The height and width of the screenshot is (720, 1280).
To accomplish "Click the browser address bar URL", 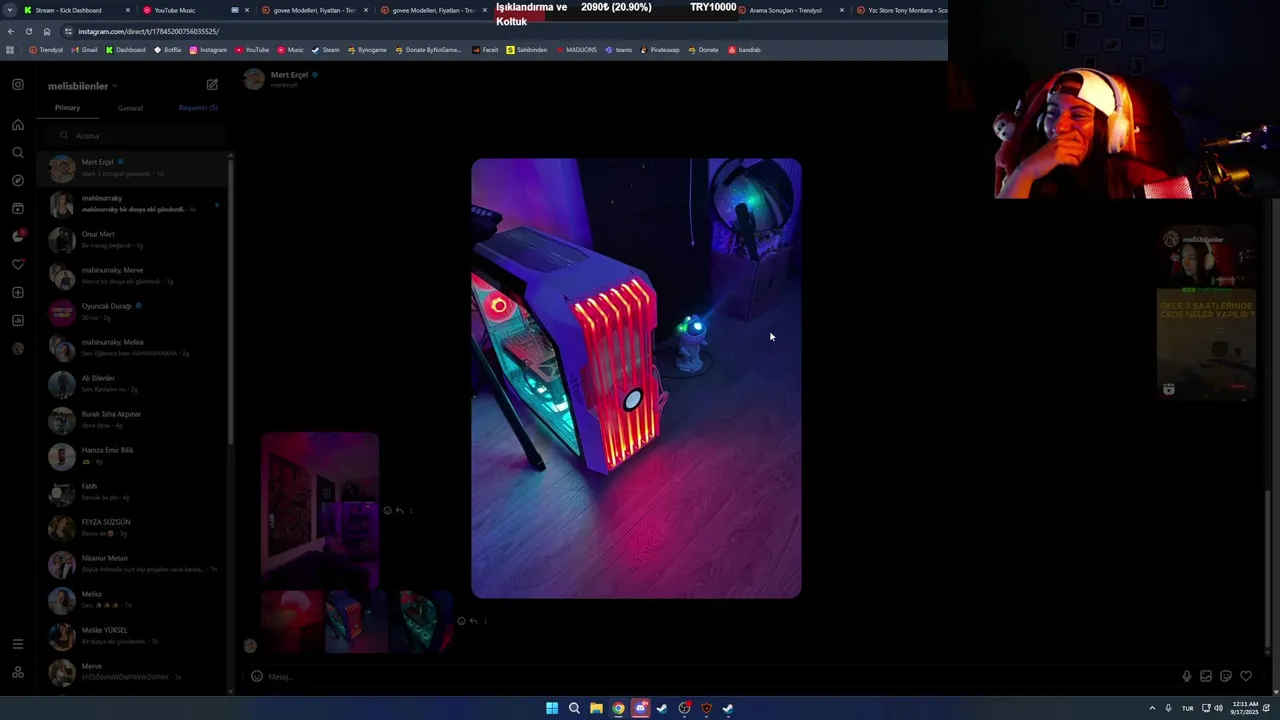I will pos(148,31).
